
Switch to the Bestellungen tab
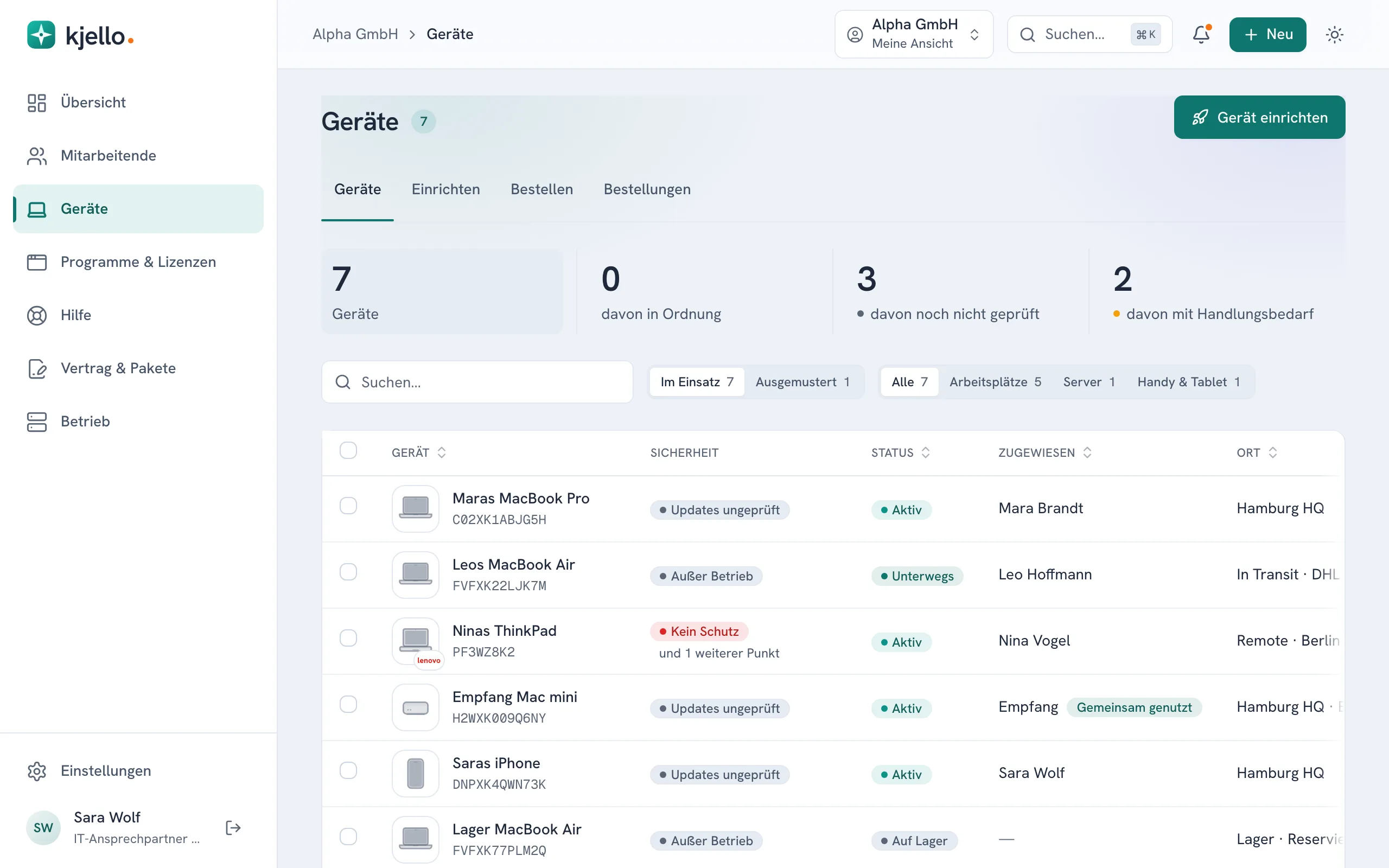pos(647,189)
